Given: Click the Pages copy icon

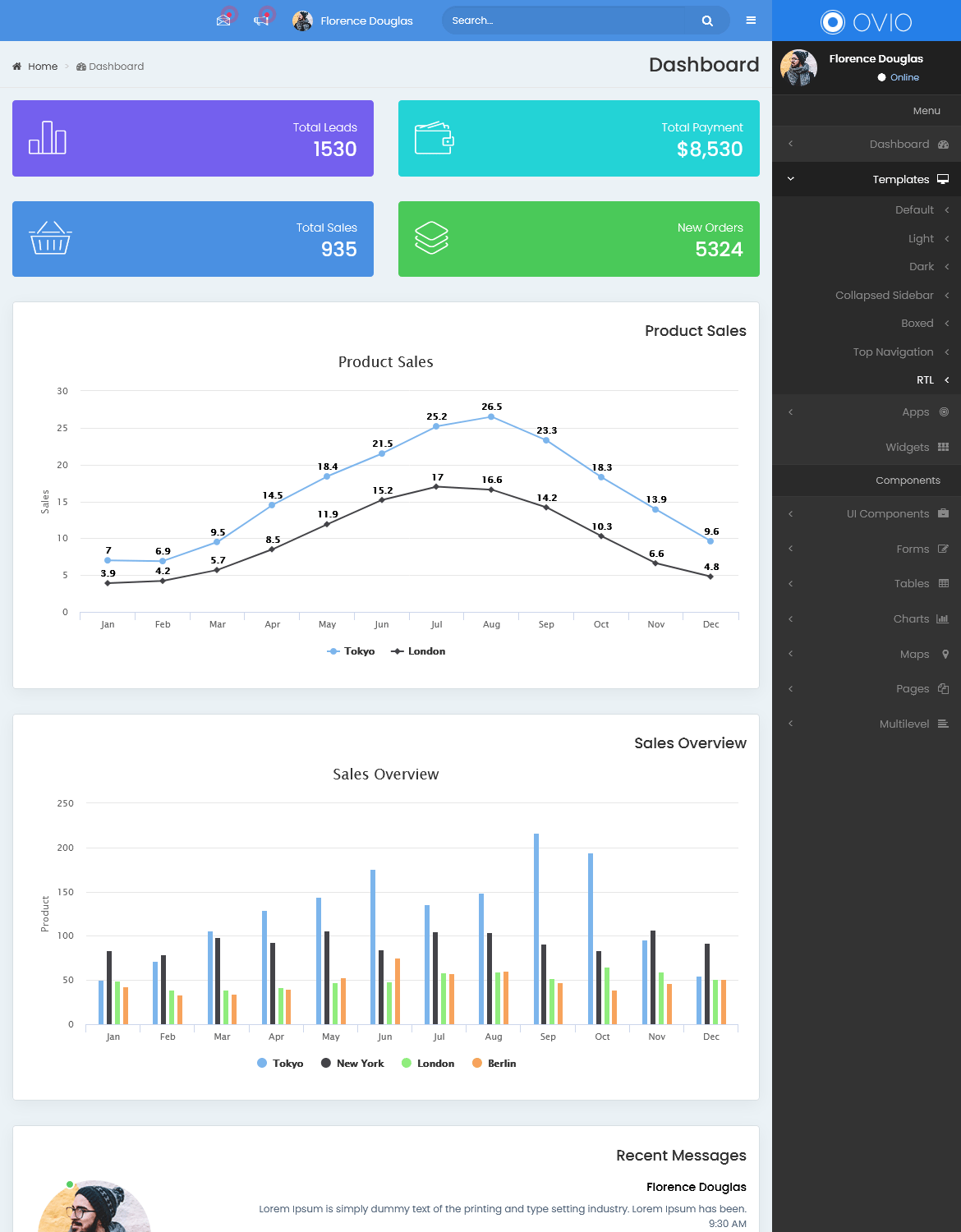Looking at the screenshot, I should pos(943,688).
